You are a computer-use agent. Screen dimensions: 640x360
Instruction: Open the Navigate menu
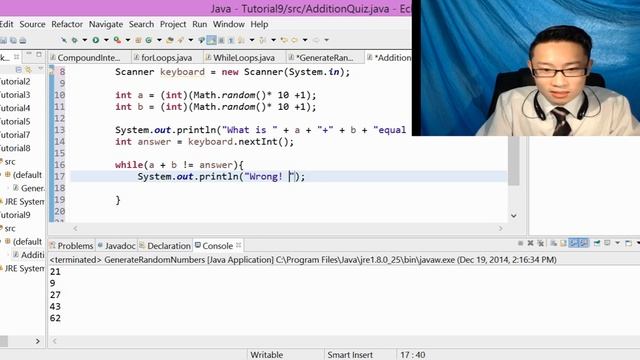click(106, 24)
